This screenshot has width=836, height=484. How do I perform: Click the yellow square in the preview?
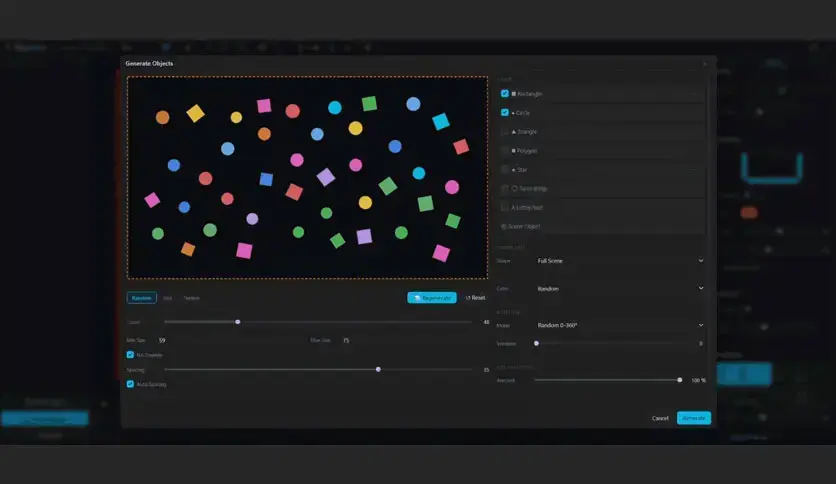(195, 113)
